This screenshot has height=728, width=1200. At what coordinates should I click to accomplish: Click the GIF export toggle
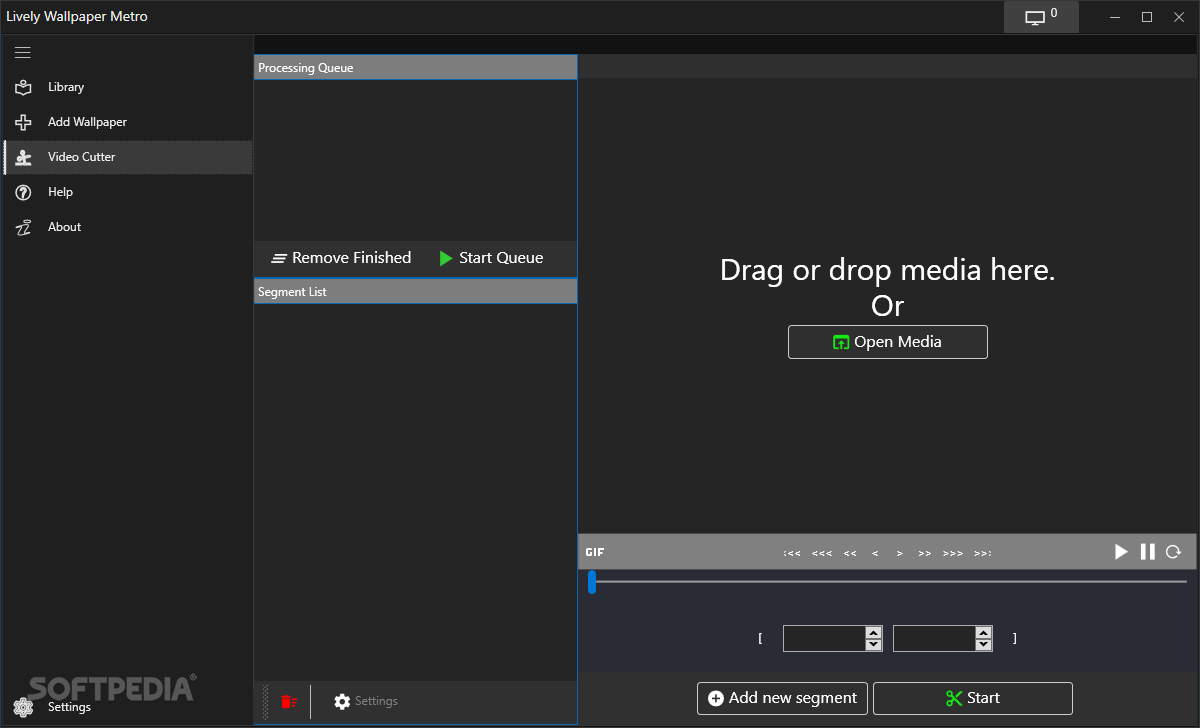[595, 552]
